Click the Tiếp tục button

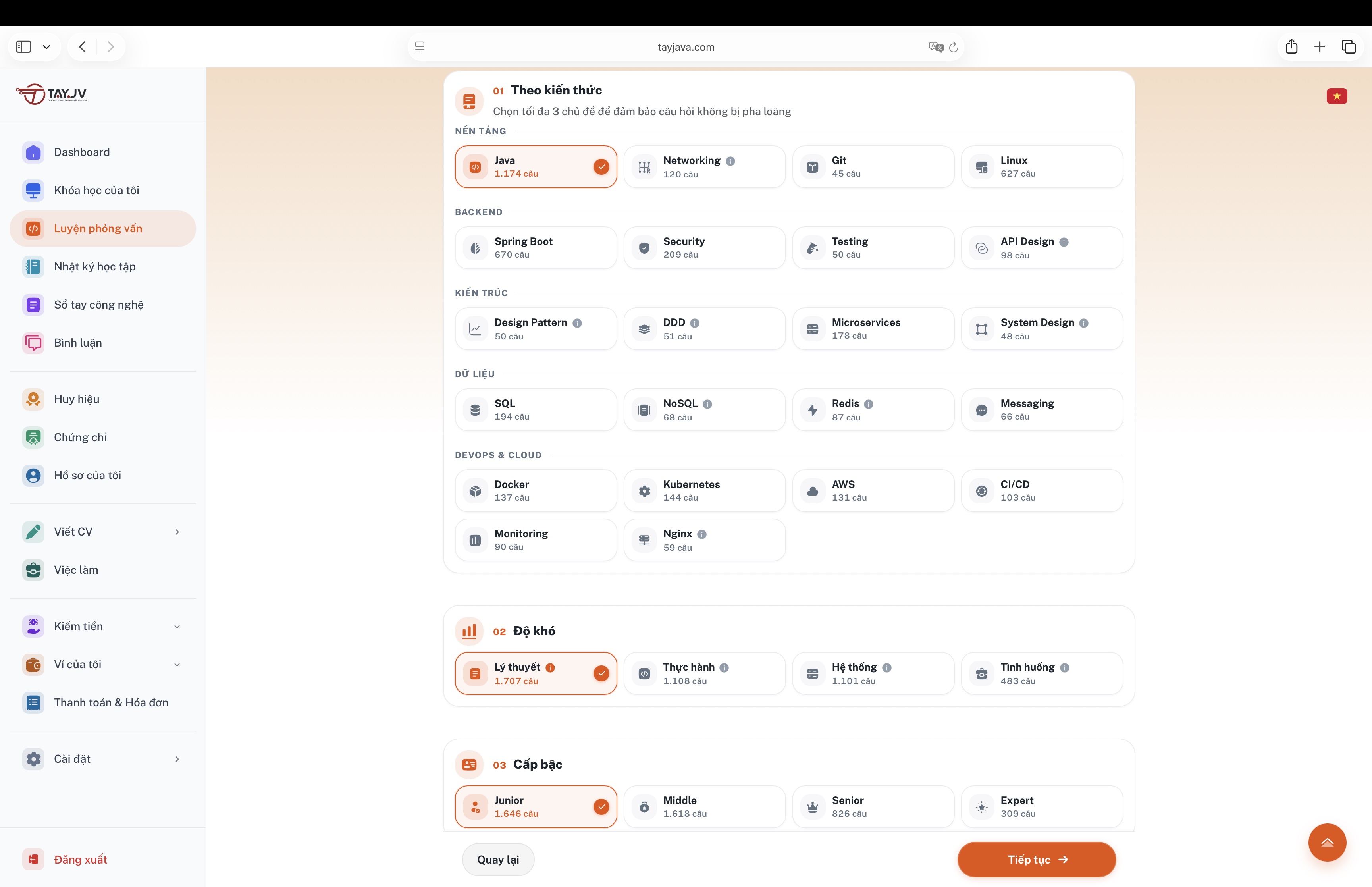[x=1036, y=859]
